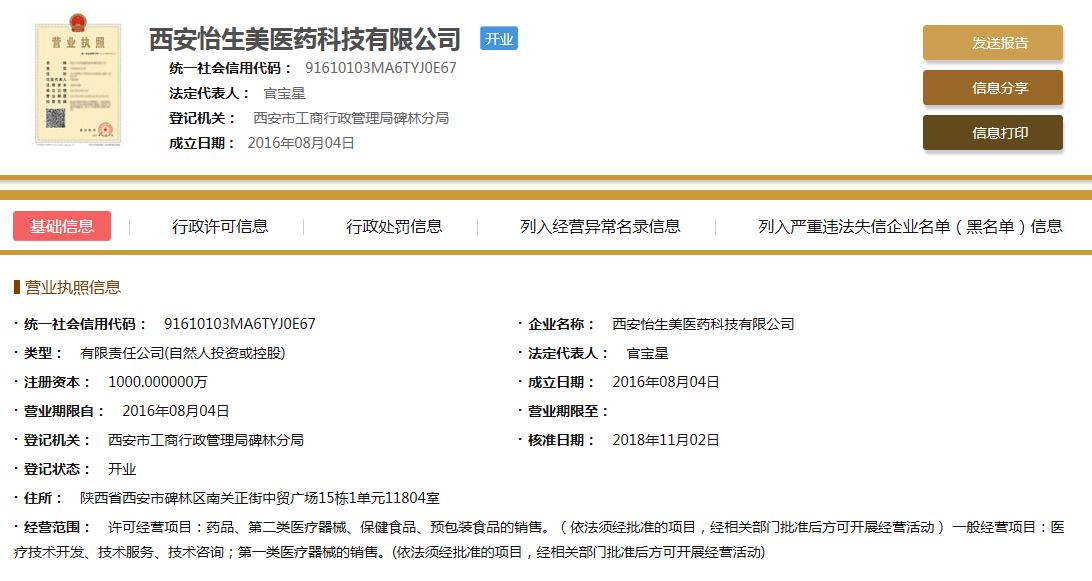Click the company title 西安怡生美医药科技有限公司
The image size is (1092, 581).
click(x=305, y=39)
